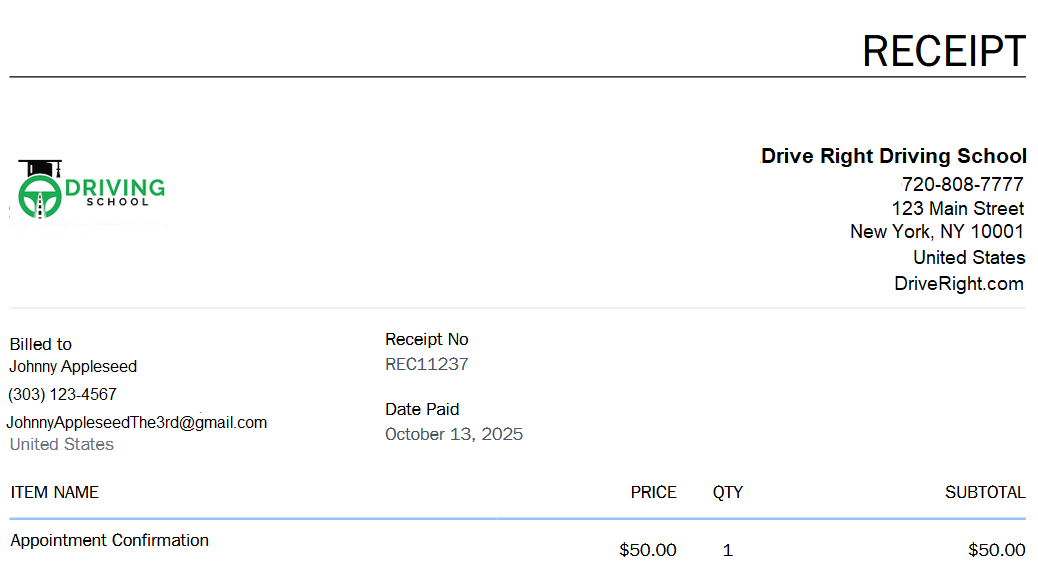1038x581 pixels.
Task: Click the 123 Main Street address line
Action: point(957,208)
